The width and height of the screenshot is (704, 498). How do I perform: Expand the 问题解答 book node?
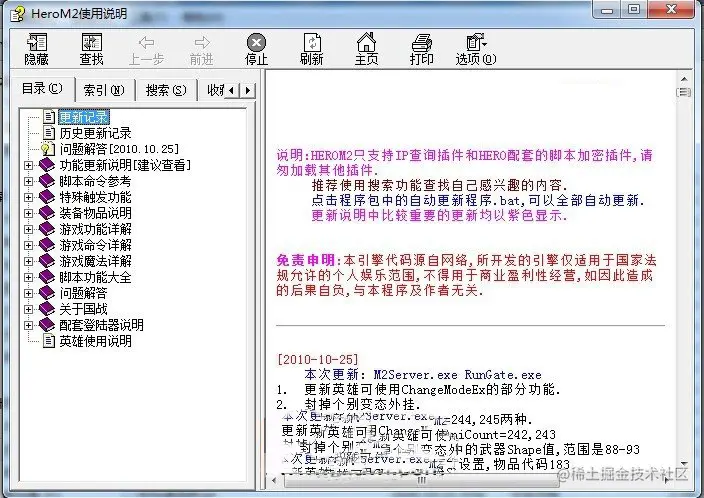click(x=28, y=293)
